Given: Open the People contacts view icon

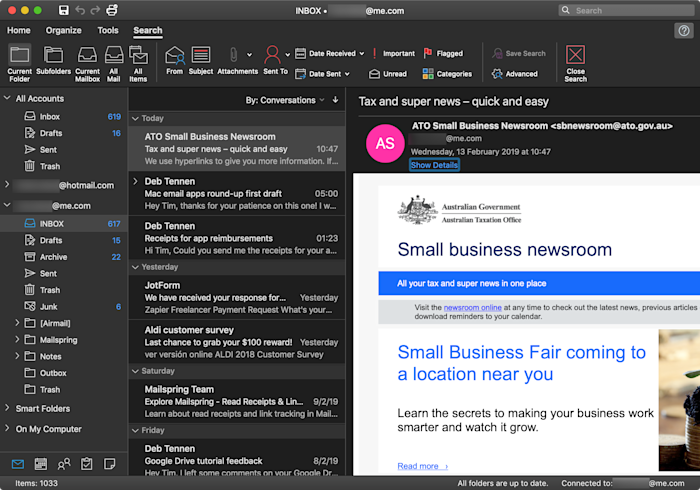Looking at the screenshot, I should pyautogui.click(x=64, y=464).
